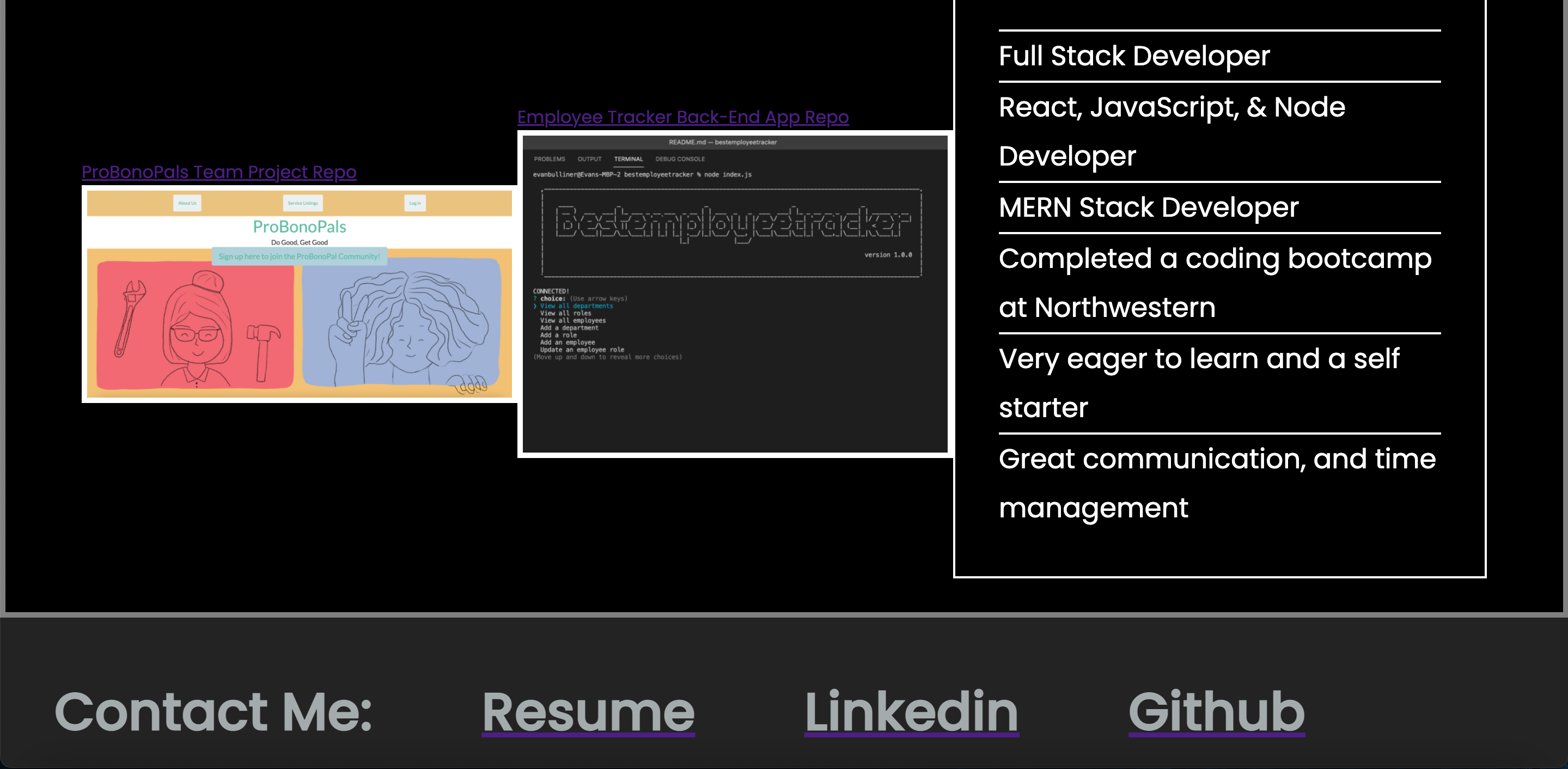The image size is (1568, 769).
Task: Go to the Github profile link
Action: 1216,712
